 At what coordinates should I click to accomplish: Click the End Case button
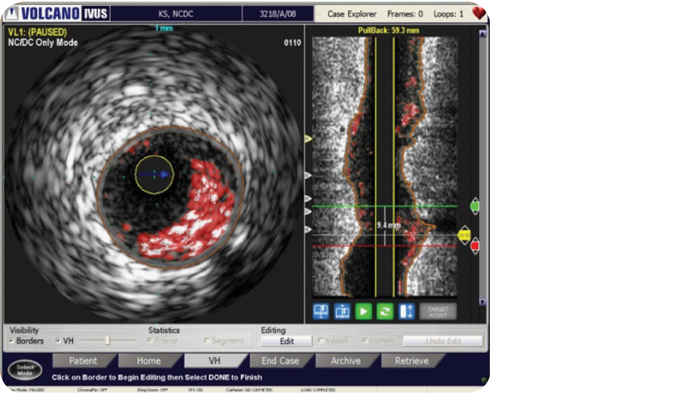[280, 361]
